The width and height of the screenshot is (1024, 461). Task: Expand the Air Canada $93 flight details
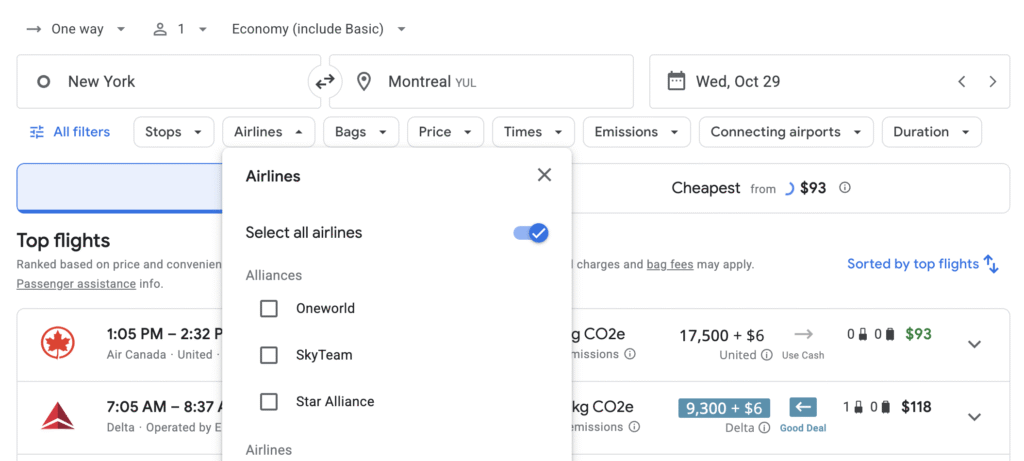[x=974, y=344]
